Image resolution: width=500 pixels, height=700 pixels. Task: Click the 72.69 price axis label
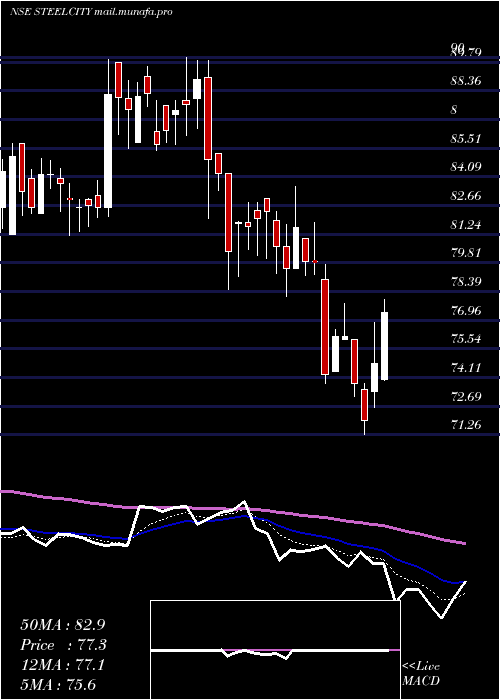[466, 396]
